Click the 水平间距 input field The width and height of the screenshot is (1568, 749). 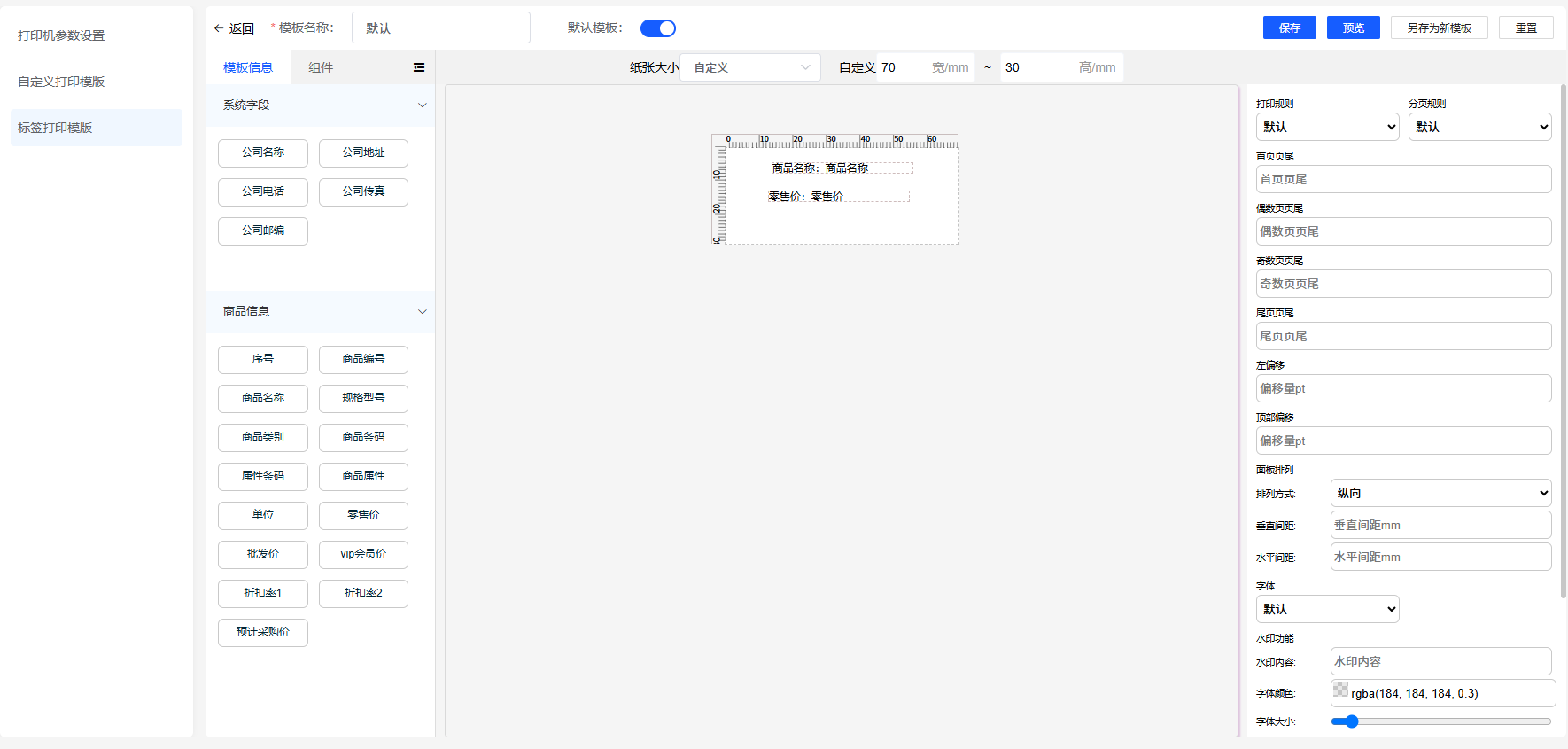1441,557
